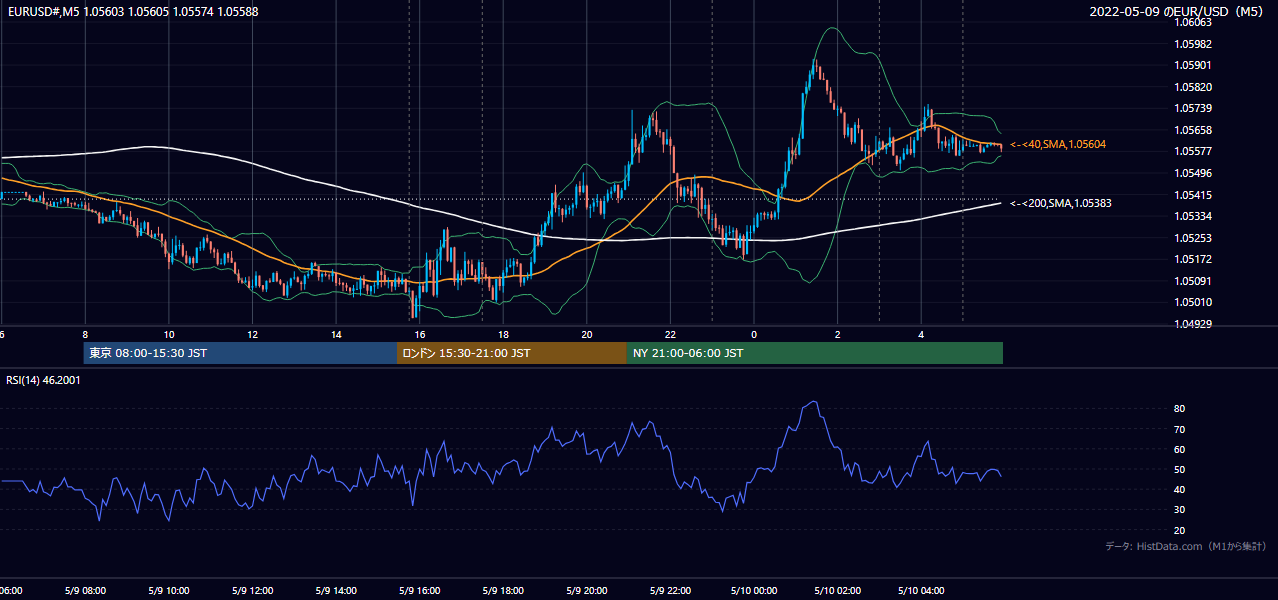Click the 5/10 04:00 time axis label
Image resolution: width=1278 pixels, height=600 pixels.
coord(920,591)
